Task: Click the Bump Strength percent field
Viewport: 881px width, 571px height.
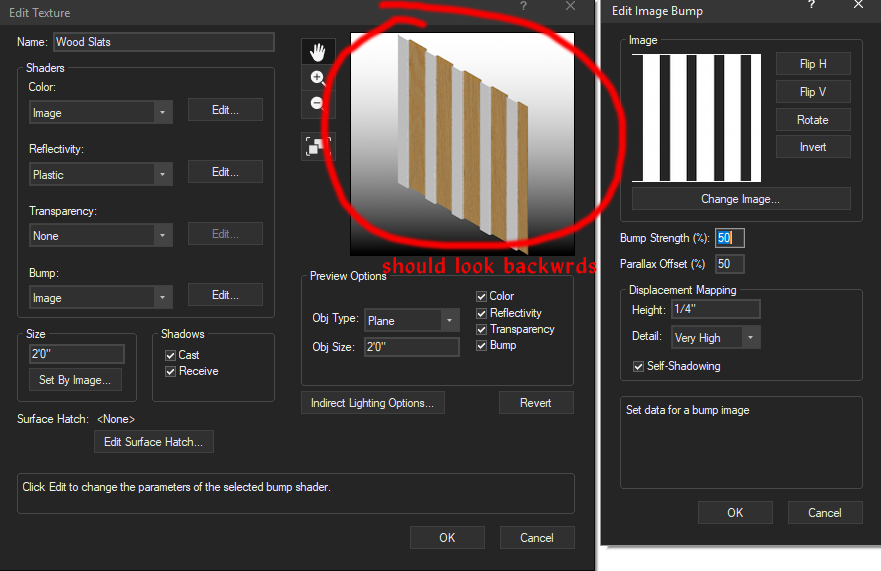Action: 729,238
